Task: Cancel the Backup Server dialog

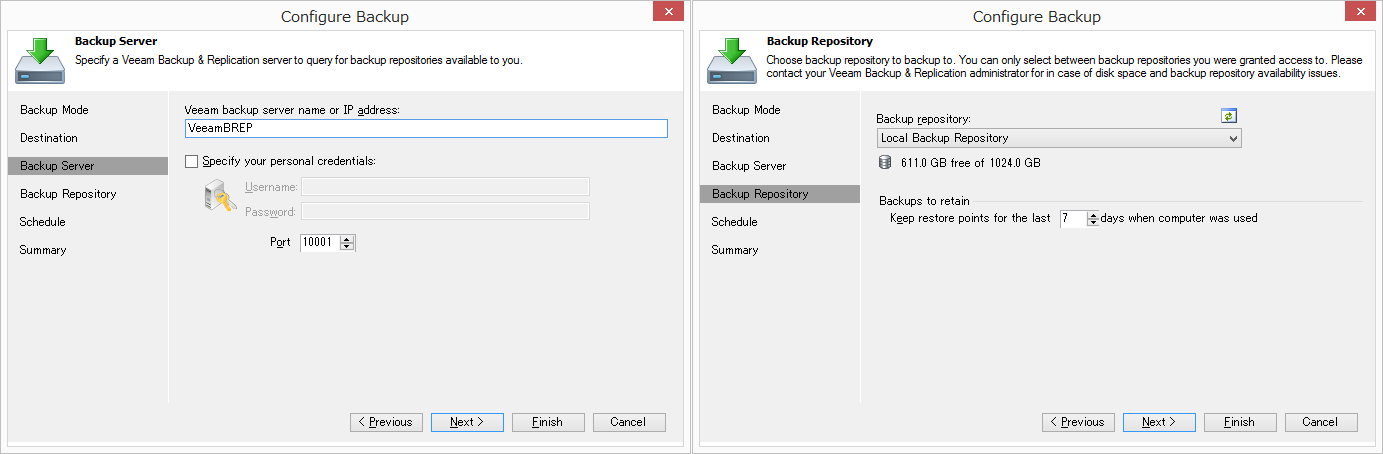Action: 629,422
